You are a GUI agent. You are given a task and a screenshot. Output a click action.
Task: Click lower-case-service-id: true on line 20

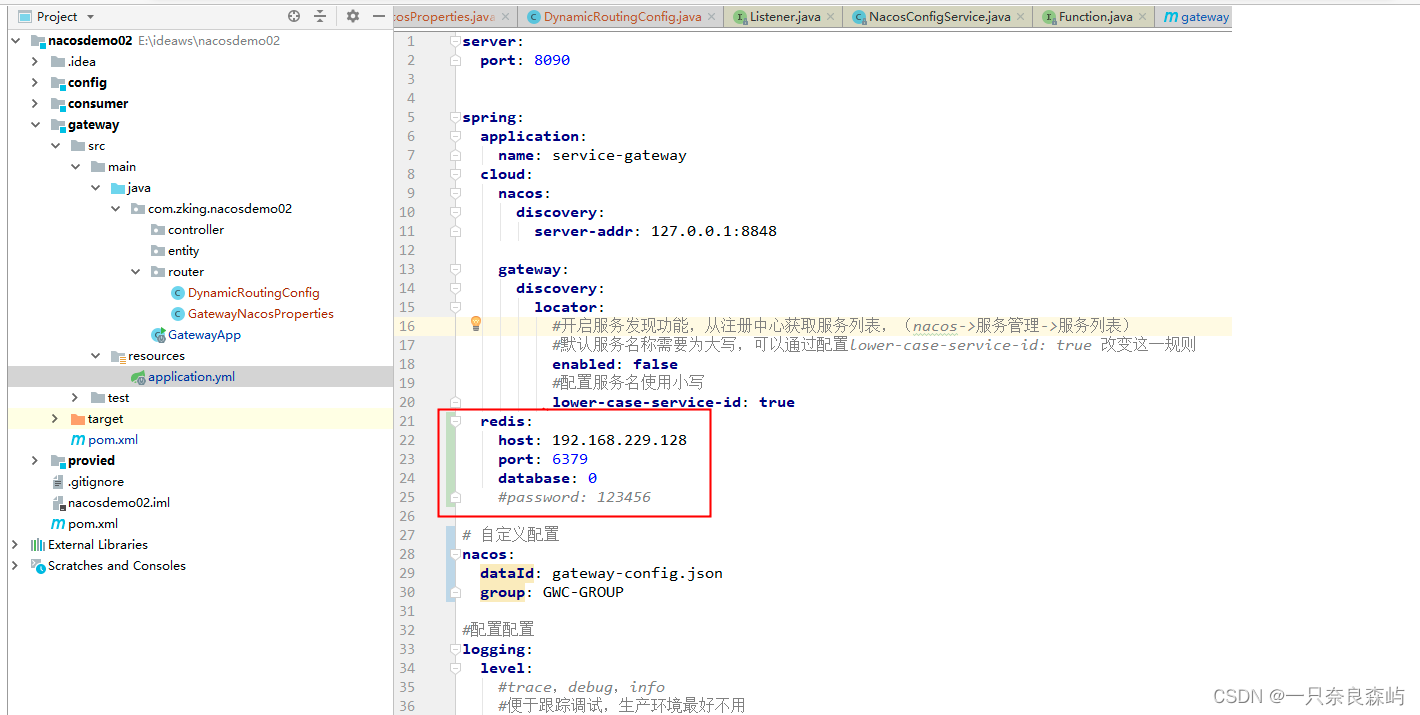pos(673,402)
